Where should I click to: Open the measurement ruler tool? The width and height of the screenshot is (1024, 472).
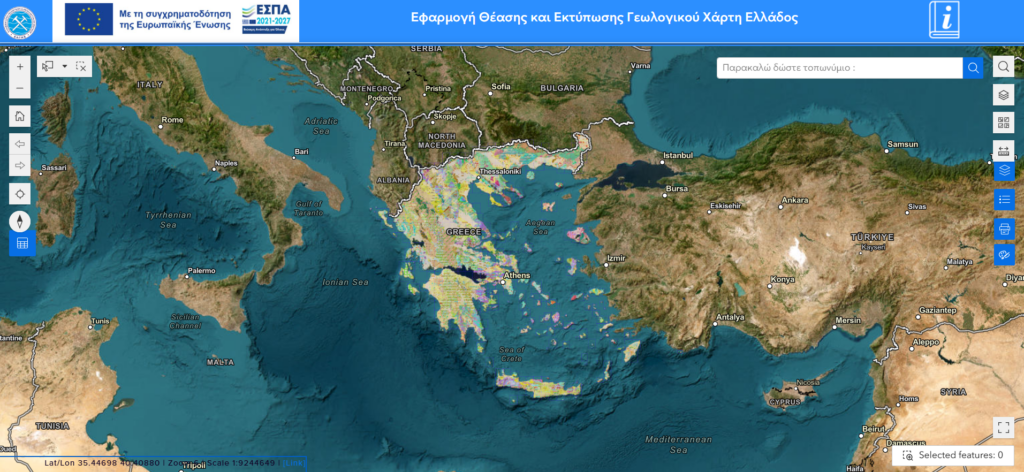(1004, 149)
